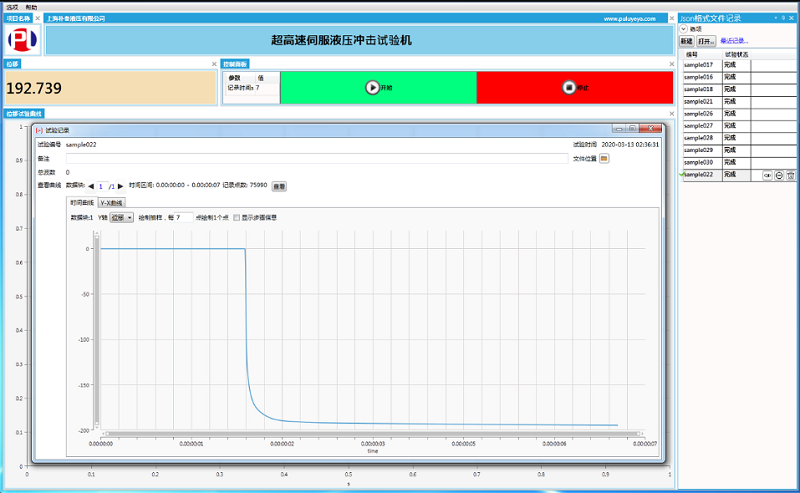
Task: Close the Json file record panel
Action: [x=792, y=18]
